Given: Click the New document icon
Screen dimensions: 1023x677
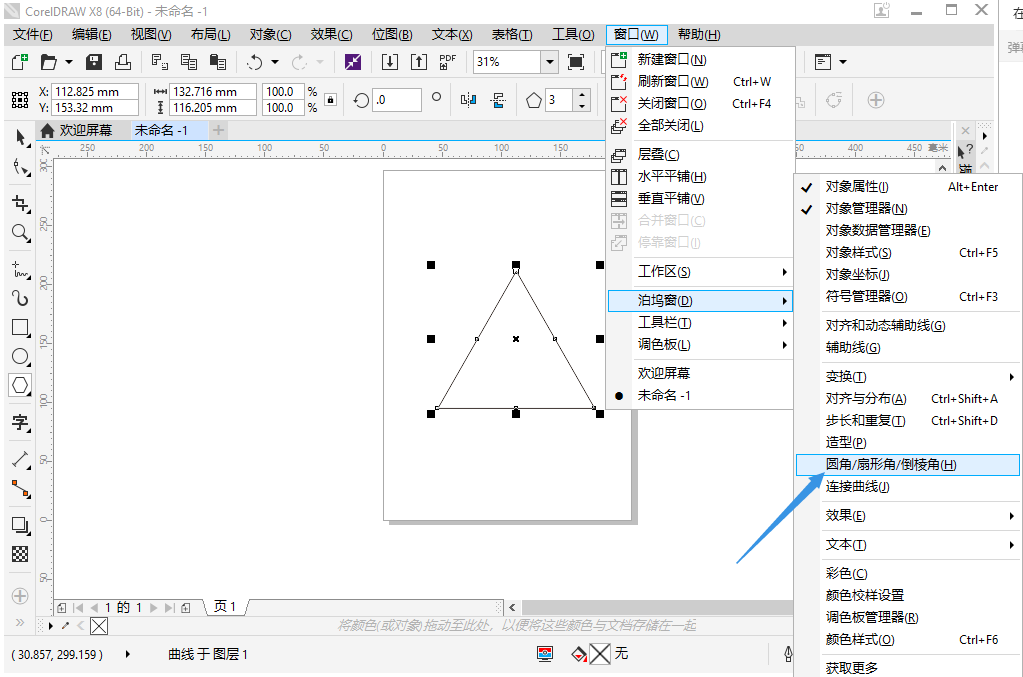Looking at the screenshot, I should coord(20,62).
